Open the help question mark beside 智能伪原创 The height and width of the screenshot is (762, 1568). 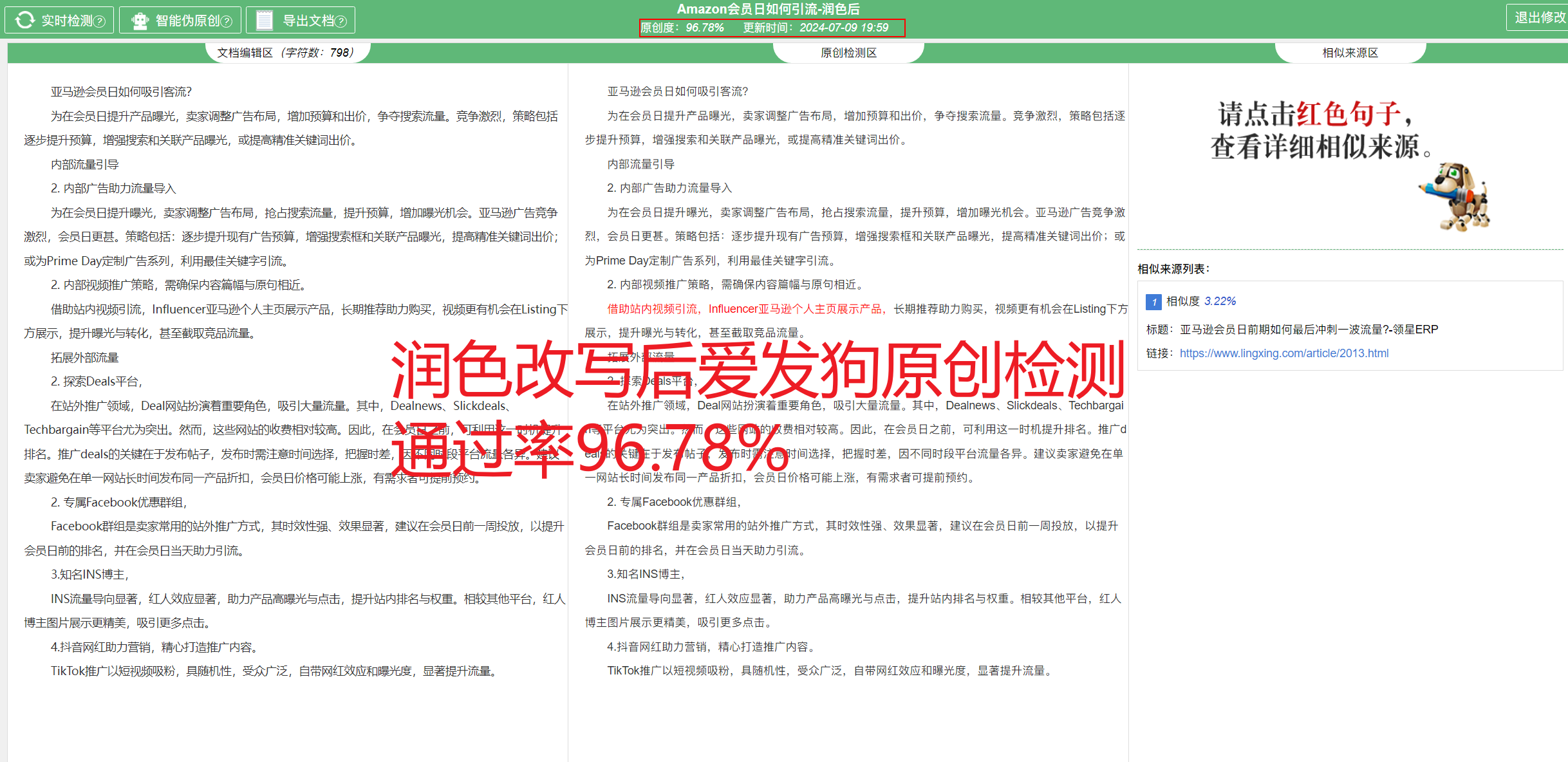tap(227, 21)
